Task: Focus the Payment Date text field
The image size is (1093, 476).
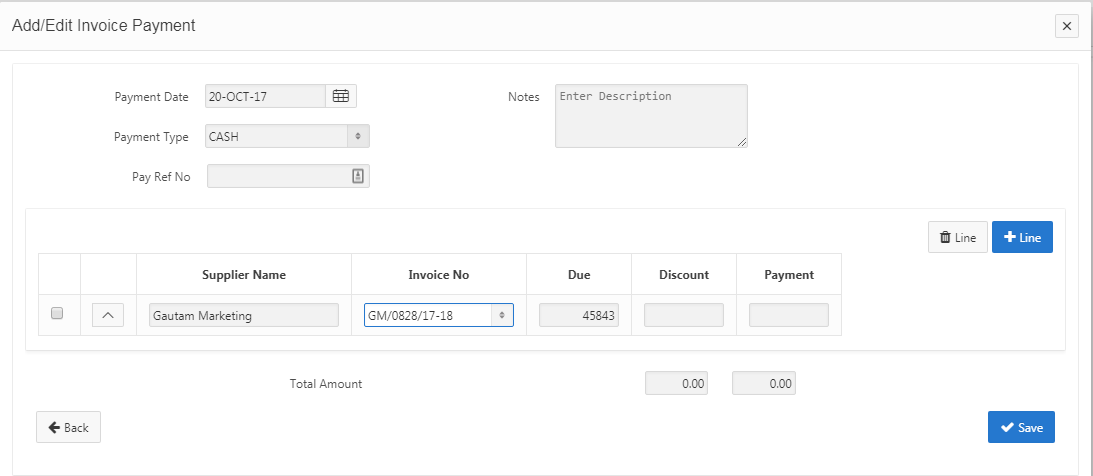Action: coord(265,96)
